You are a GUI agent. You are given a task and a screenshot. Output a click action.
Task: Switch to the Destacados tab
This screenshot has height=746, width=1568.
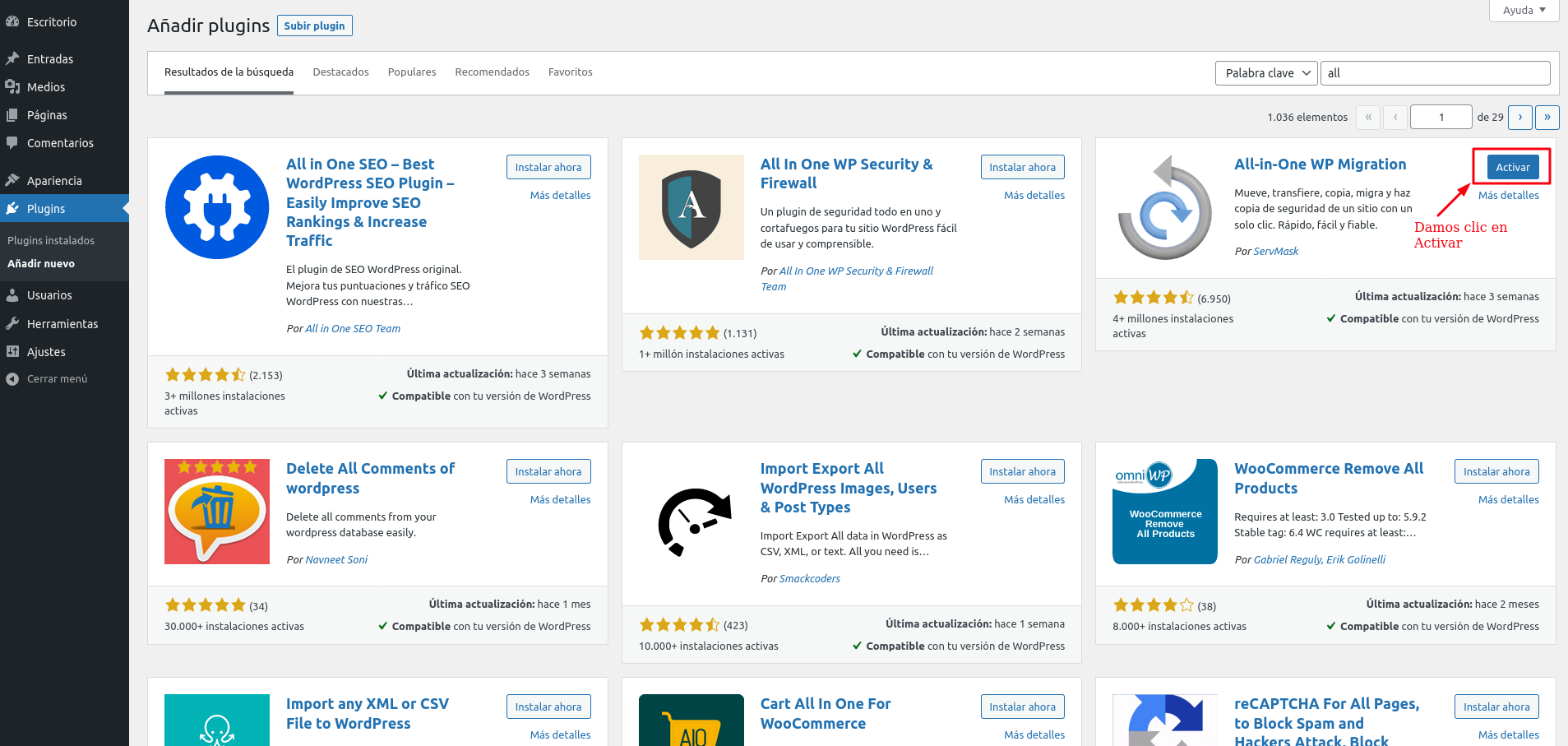(340, 72)
